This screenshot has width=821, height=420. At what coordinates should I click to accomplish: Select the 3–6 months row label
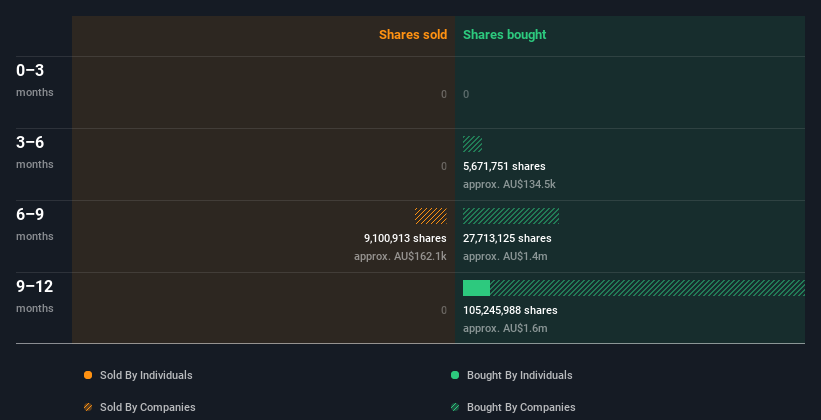[x=35, y=152]
